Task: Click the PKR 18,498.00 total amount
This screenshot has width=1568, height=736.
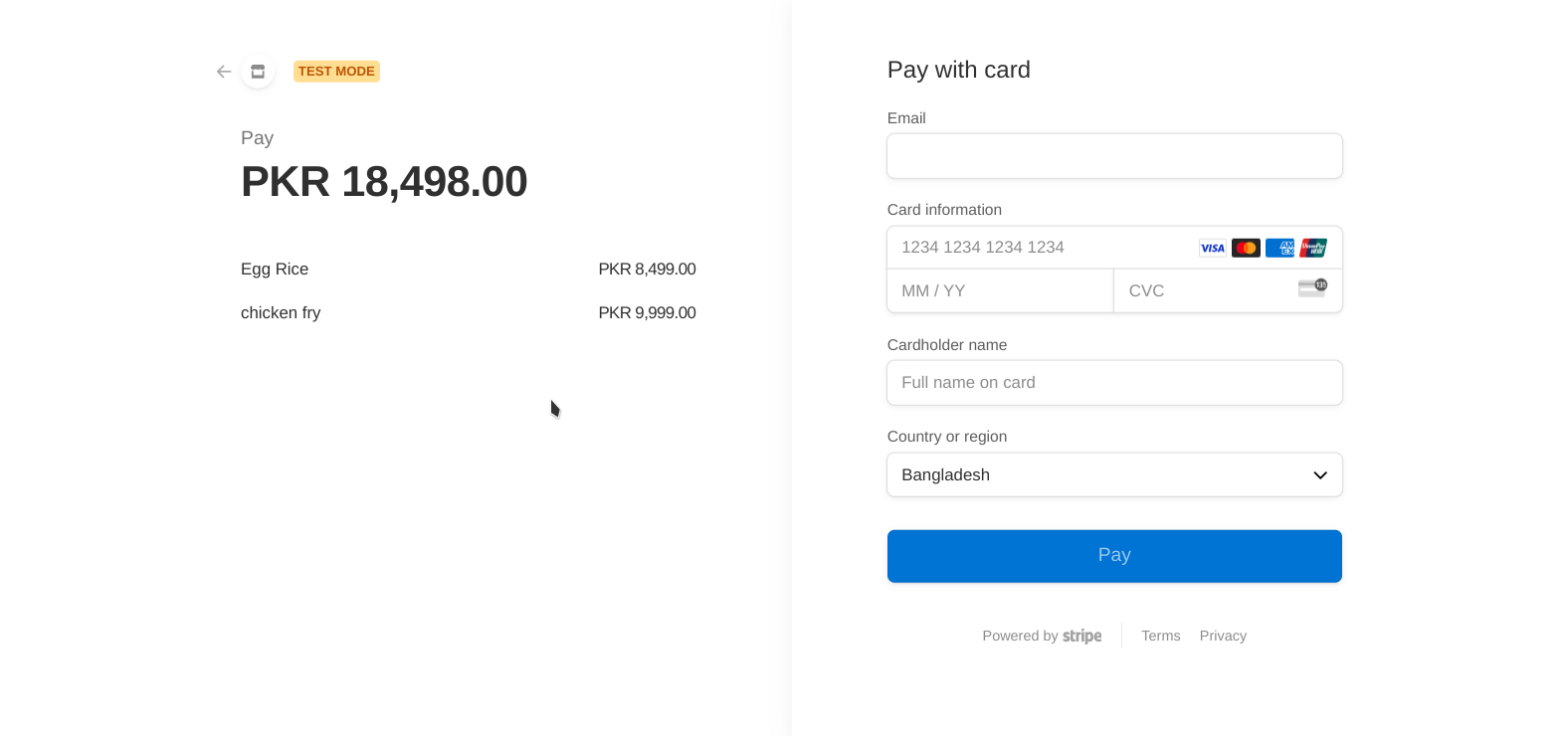Action: coord(383,181)
